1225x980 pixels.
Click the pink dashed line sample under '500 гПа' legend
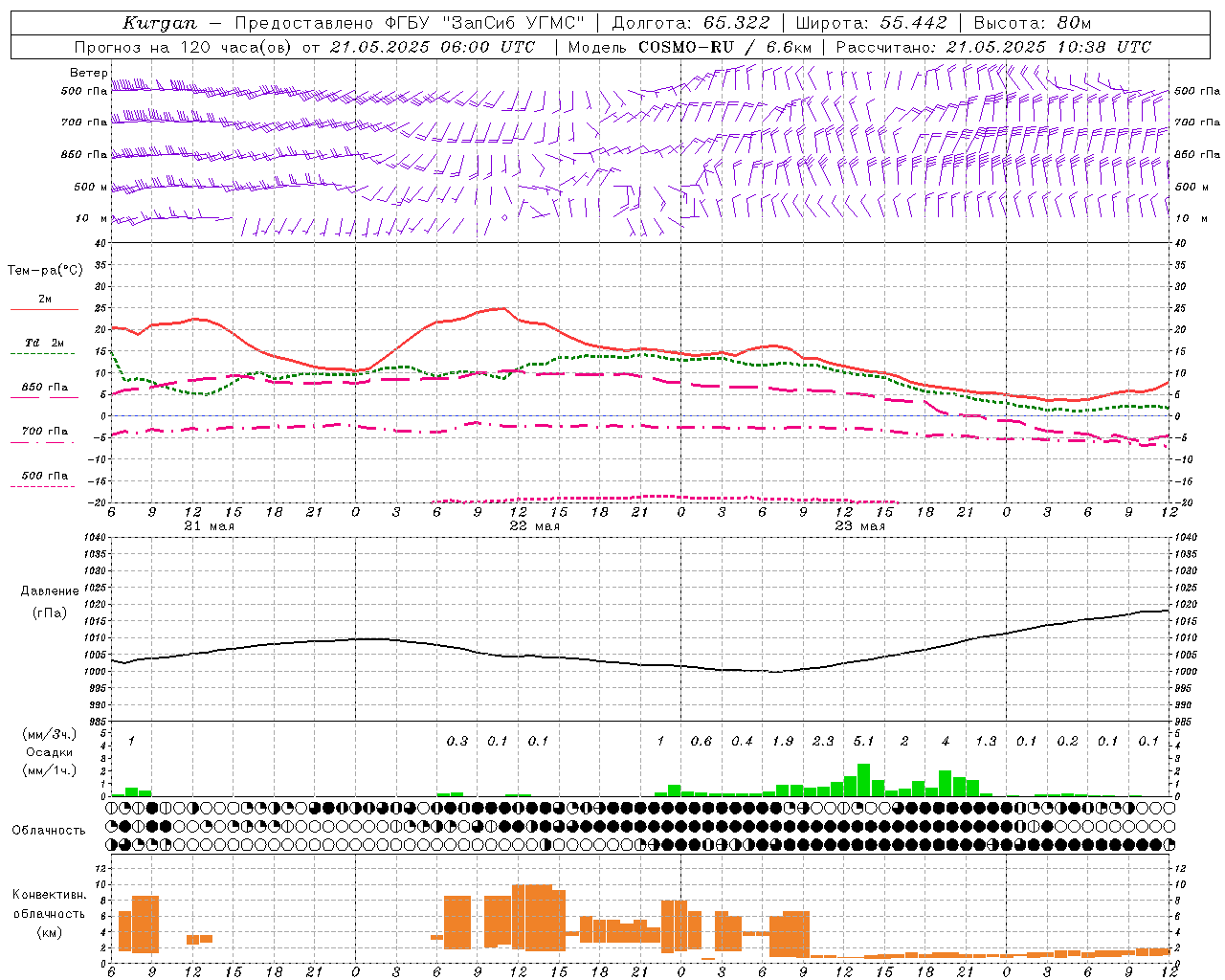44,486
